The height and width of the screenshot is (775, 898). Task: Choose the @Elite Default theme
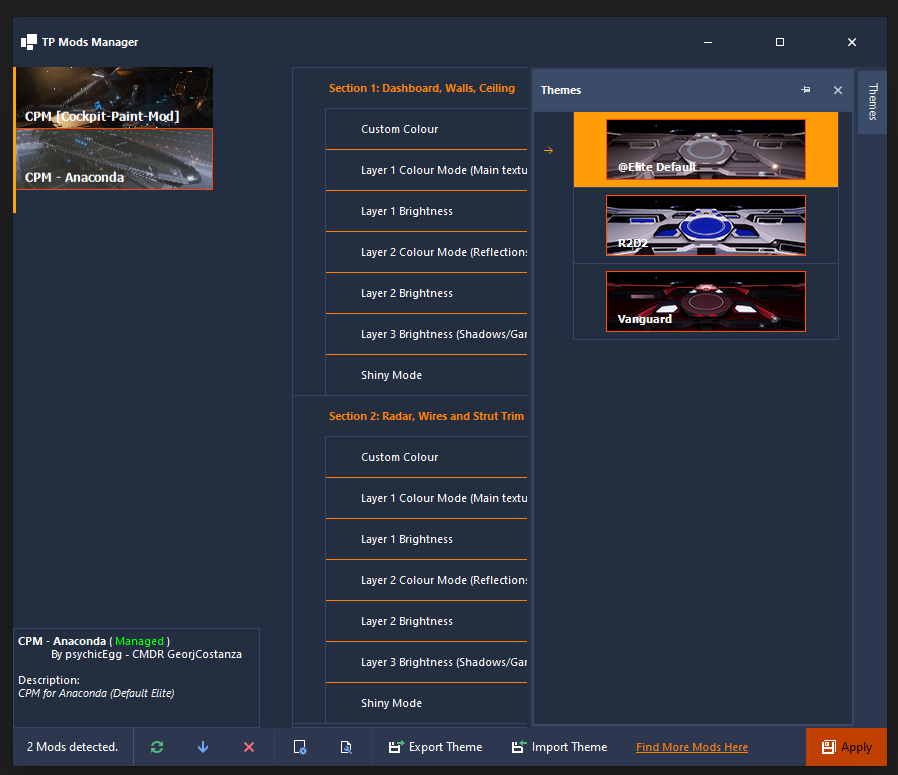706,150
